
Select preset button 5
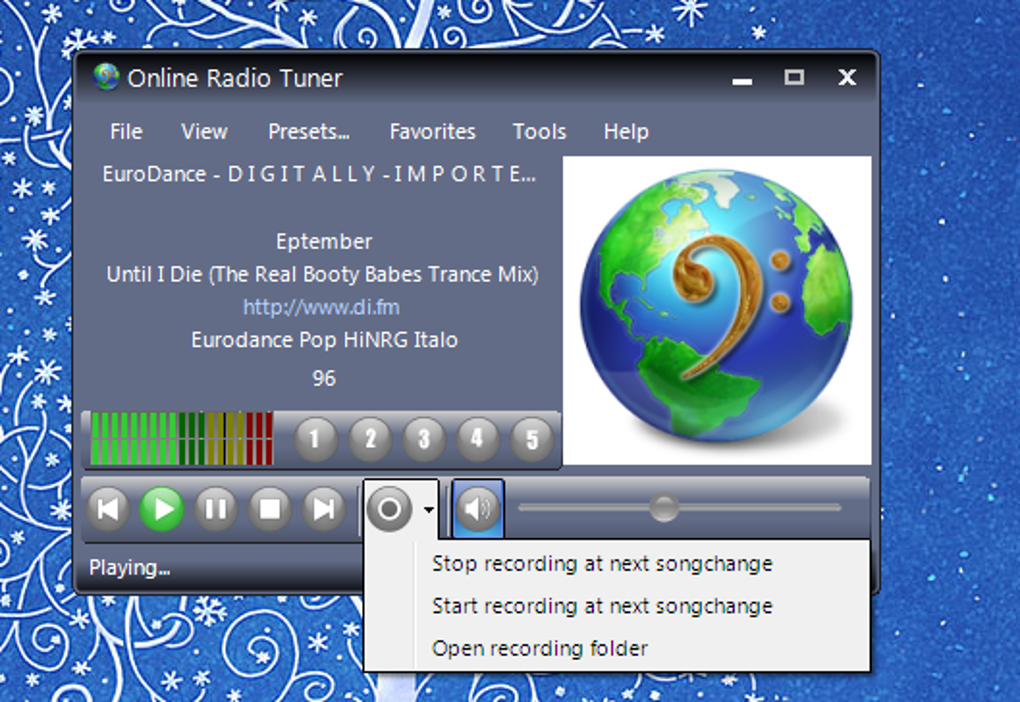(x=532, y=439)
